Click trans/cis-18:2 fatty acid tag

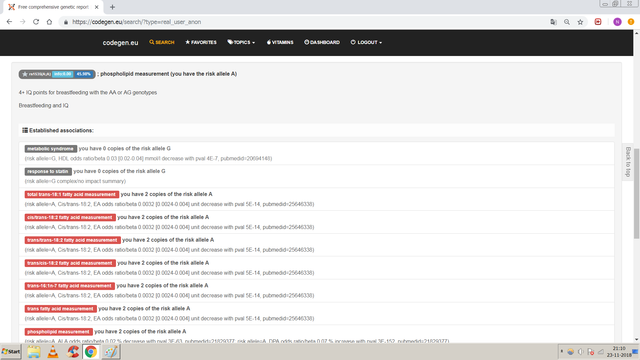point(70,263)
